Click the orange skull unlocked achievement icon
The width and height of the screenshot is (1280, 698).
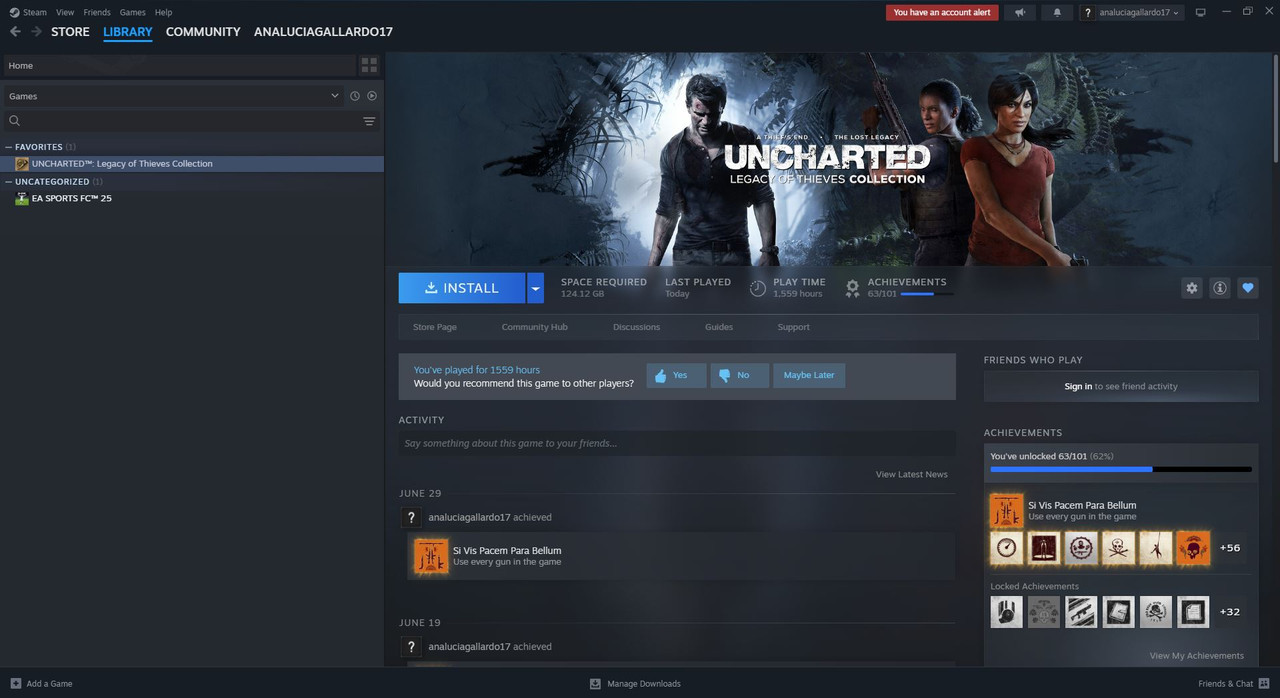[1193, 548]
